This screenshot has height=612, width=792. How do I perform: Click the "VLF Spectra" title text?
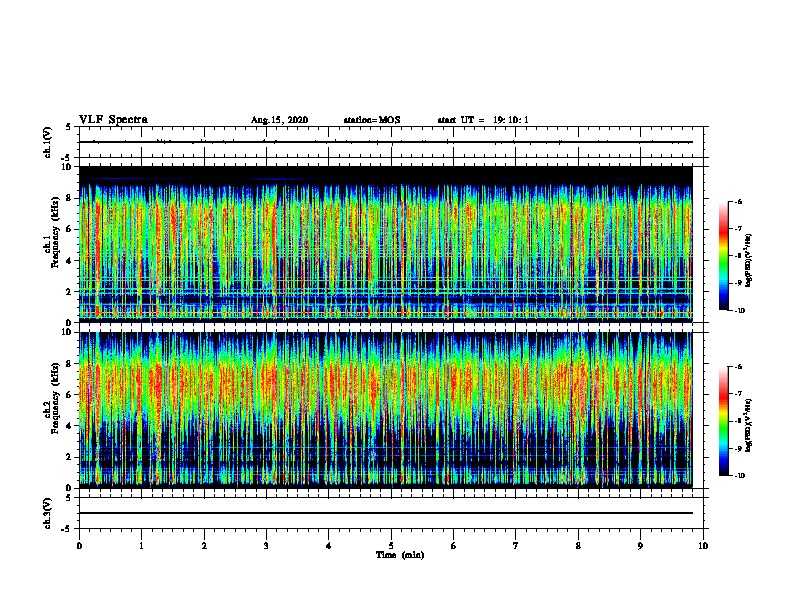coord(113,120)
